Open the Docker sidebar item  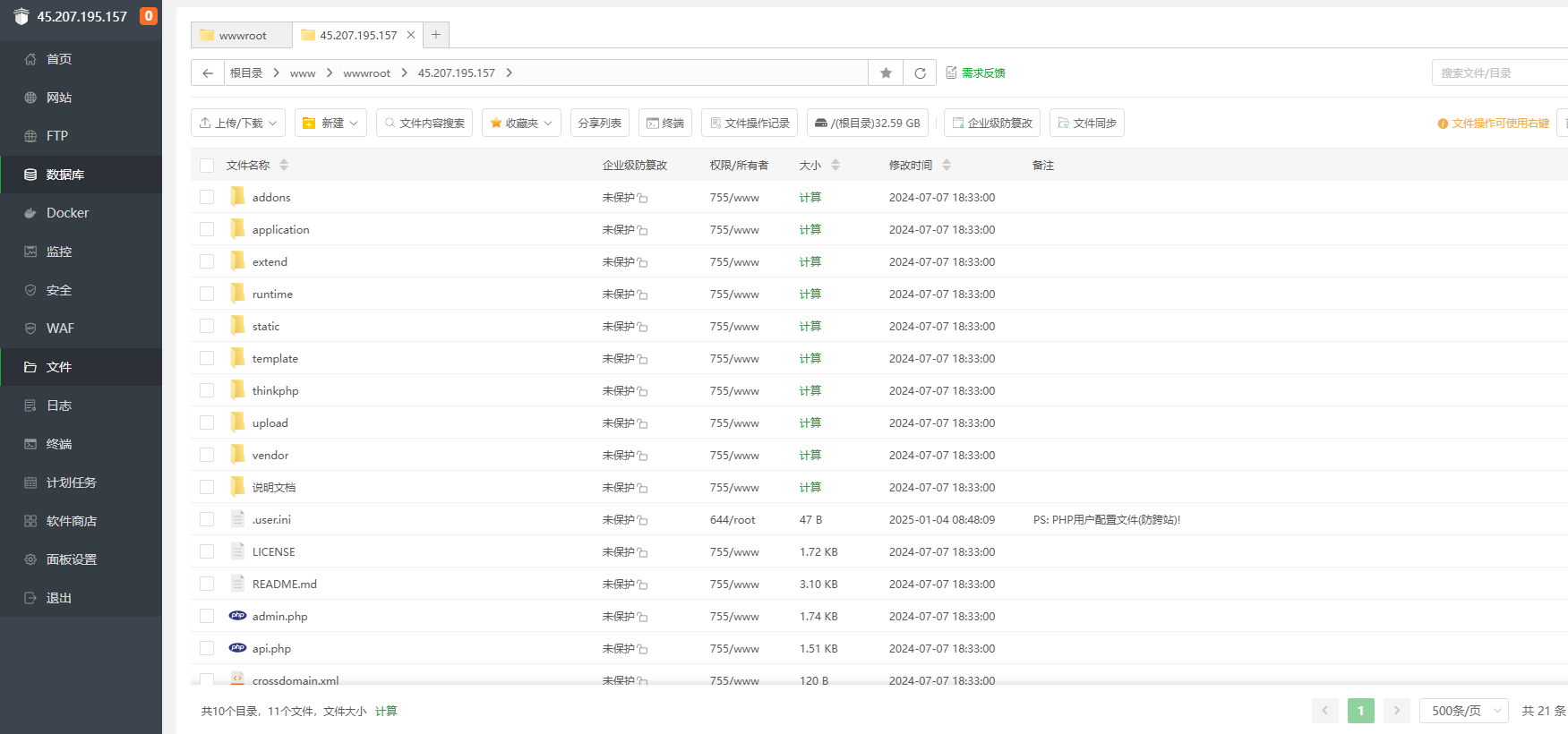[x=67, y=213]
